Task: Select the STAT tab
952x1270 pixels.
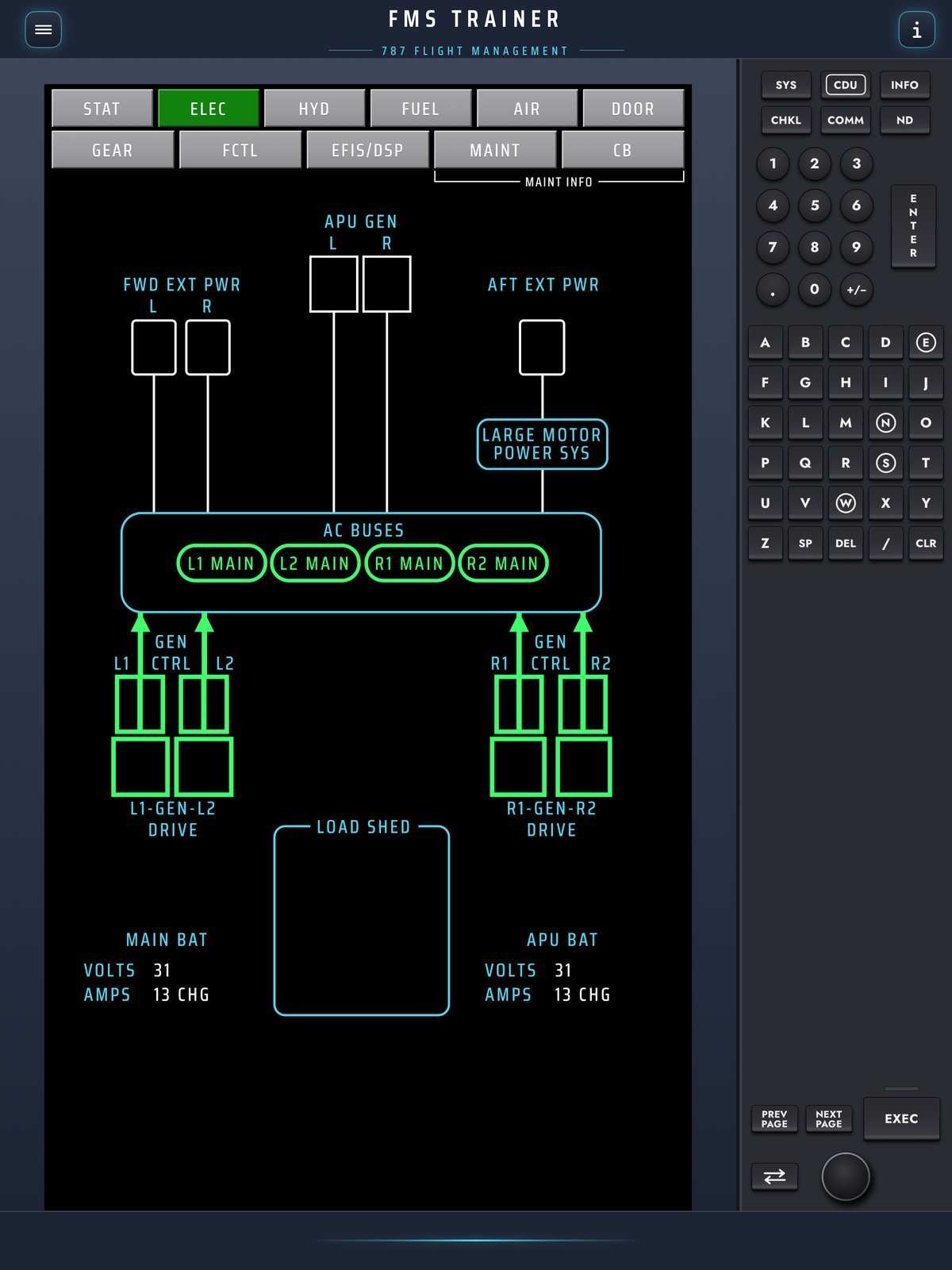Action: (x=102, y=109)
